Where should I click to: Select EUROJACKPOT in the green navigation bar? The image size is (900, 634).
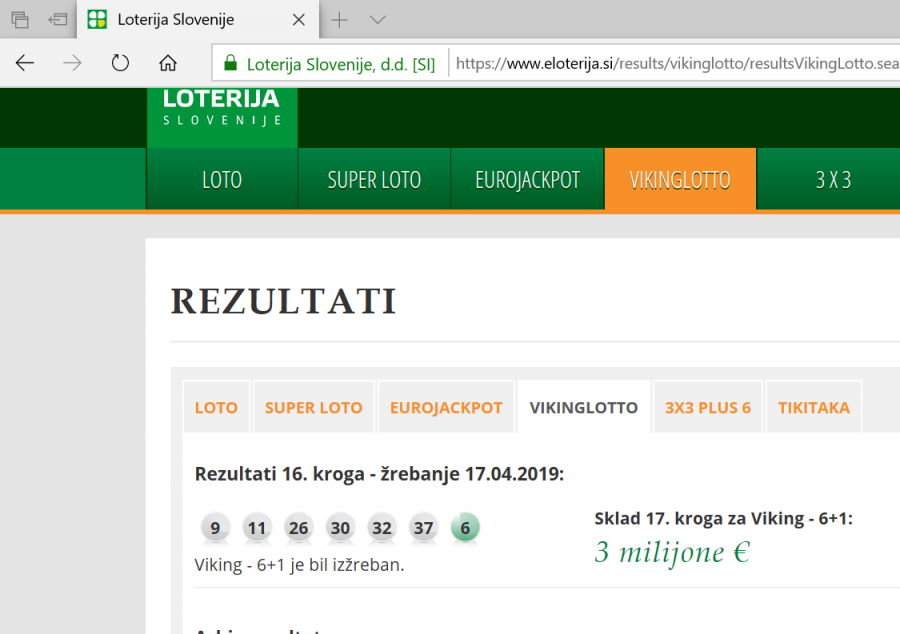point(527,180)
